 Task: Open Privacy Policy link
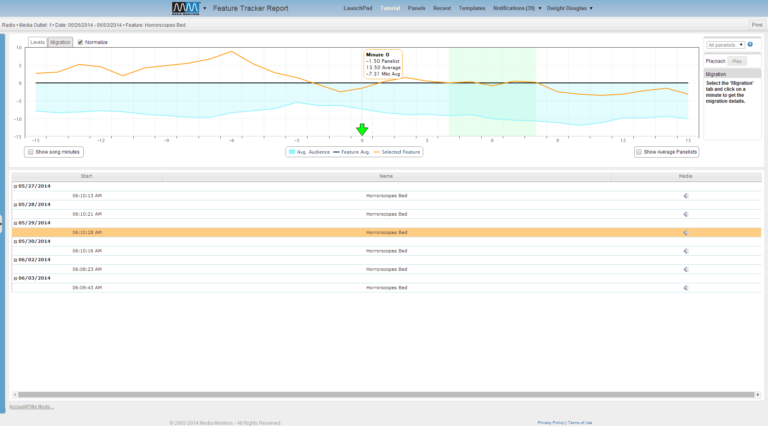coord(551,423)
